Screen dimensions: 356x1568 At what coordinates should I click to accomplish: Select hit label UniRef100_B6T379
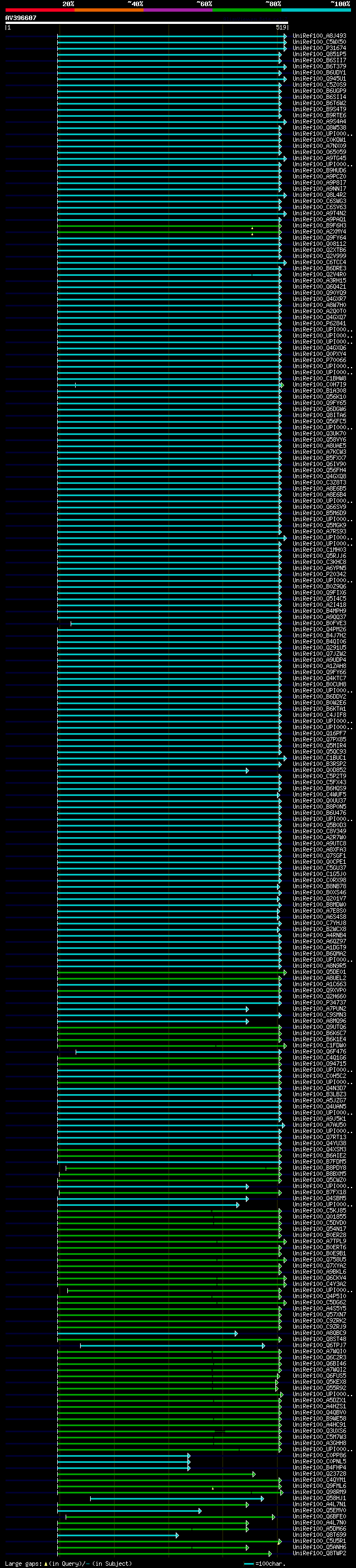click(x=319, y=66)
